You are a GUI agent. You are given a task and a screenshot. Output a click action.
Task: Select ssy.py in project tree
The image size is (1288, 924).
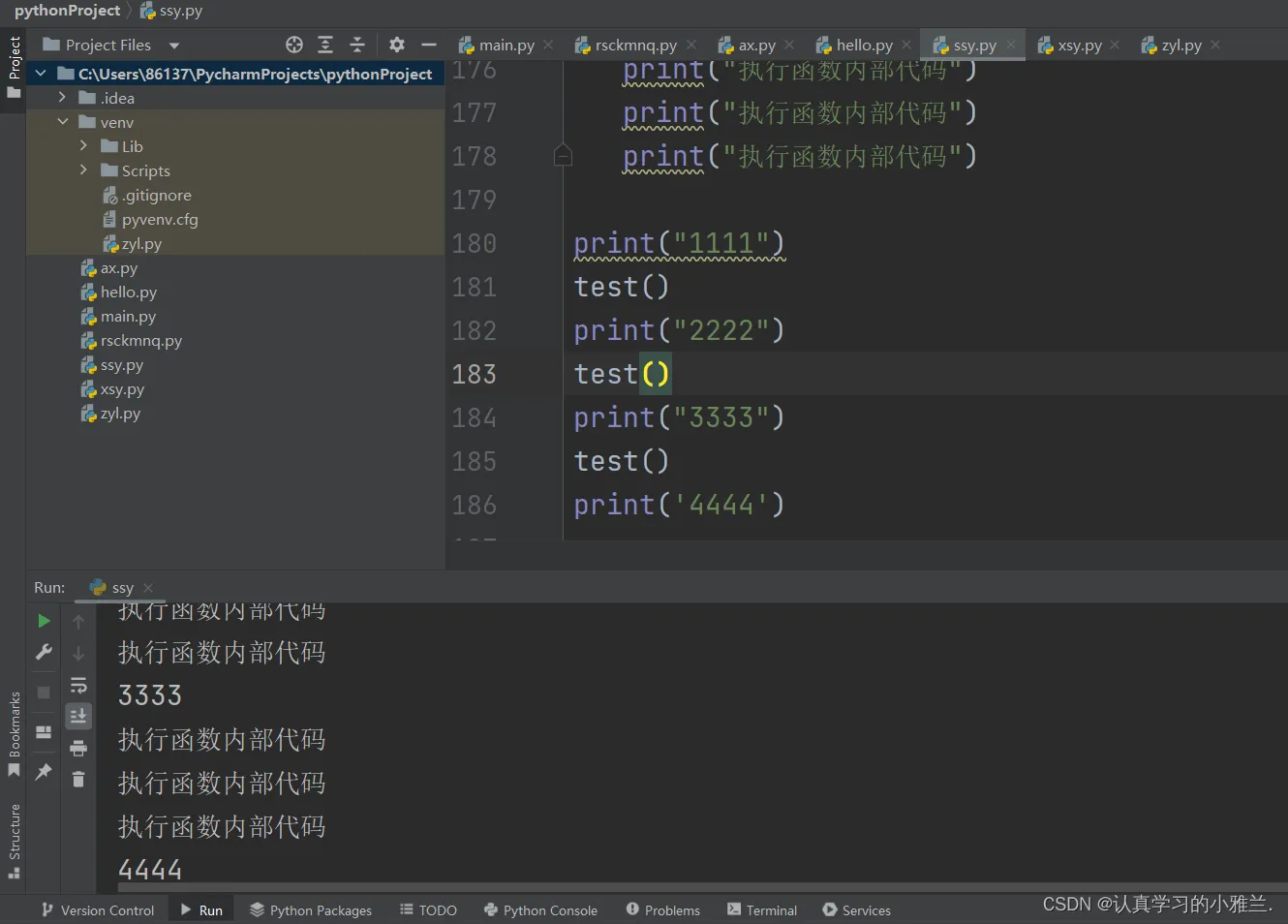point(112,365)
